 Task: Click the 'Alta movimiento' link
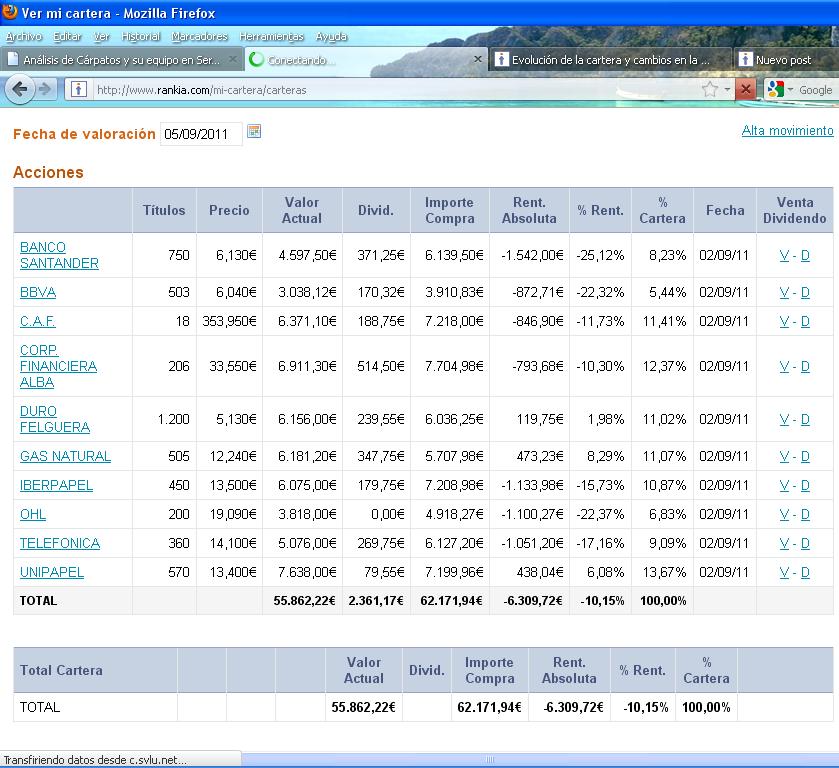(x=787, y=131)
